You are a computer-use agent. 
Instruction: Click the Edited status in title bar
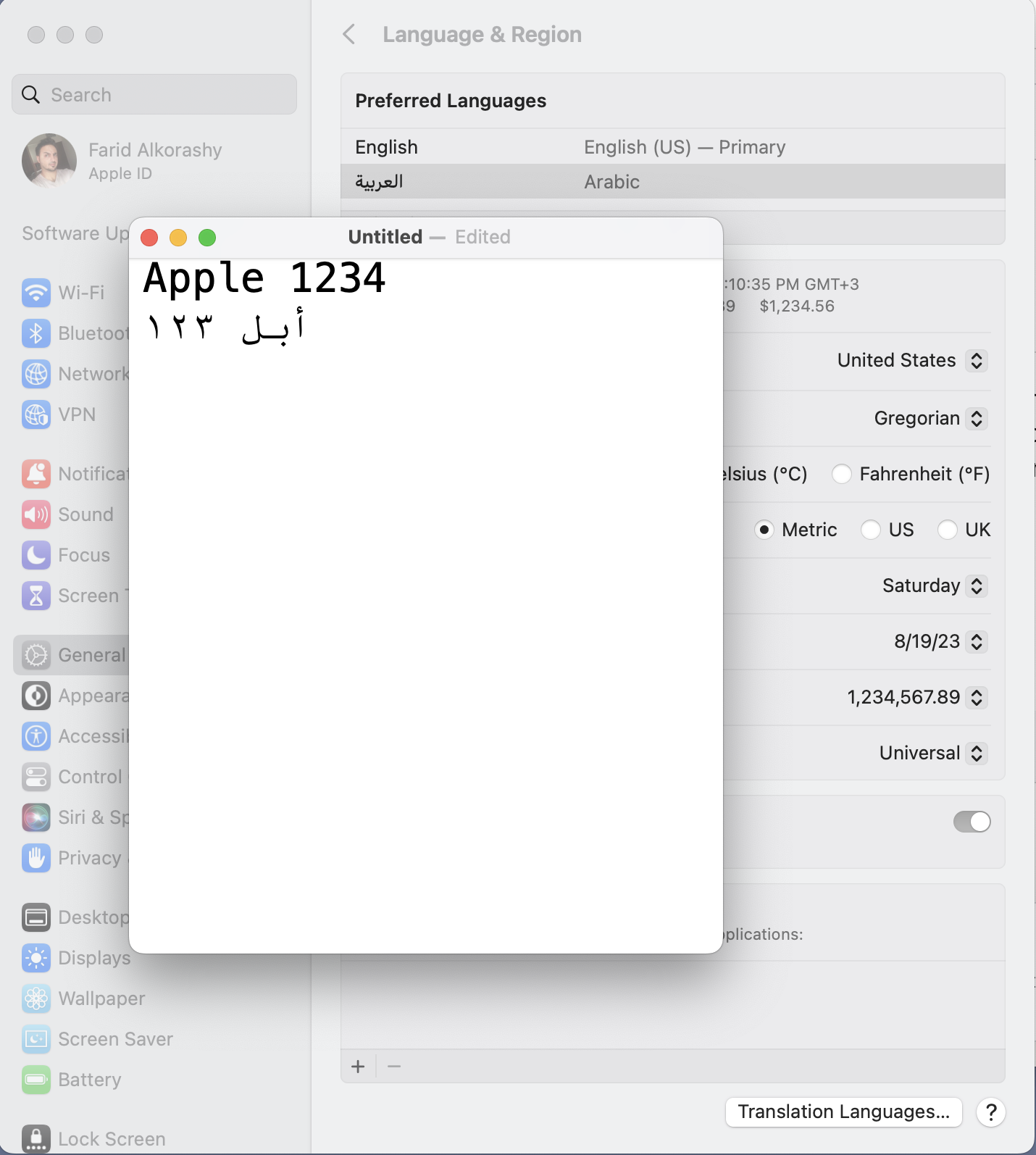[483, 237]
